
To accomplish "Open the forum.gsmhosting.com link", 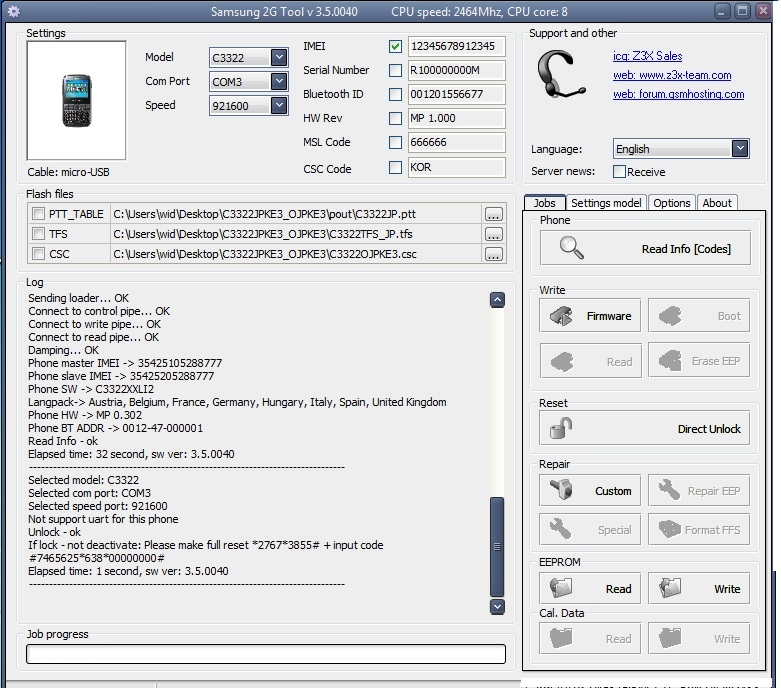I will [x=678, y=94].
